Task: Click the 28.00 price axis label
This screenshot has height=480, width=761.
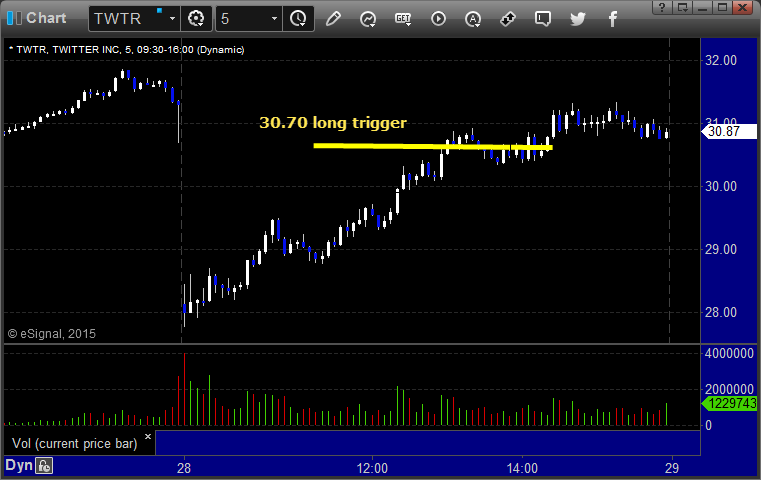Action: point(721,312)
